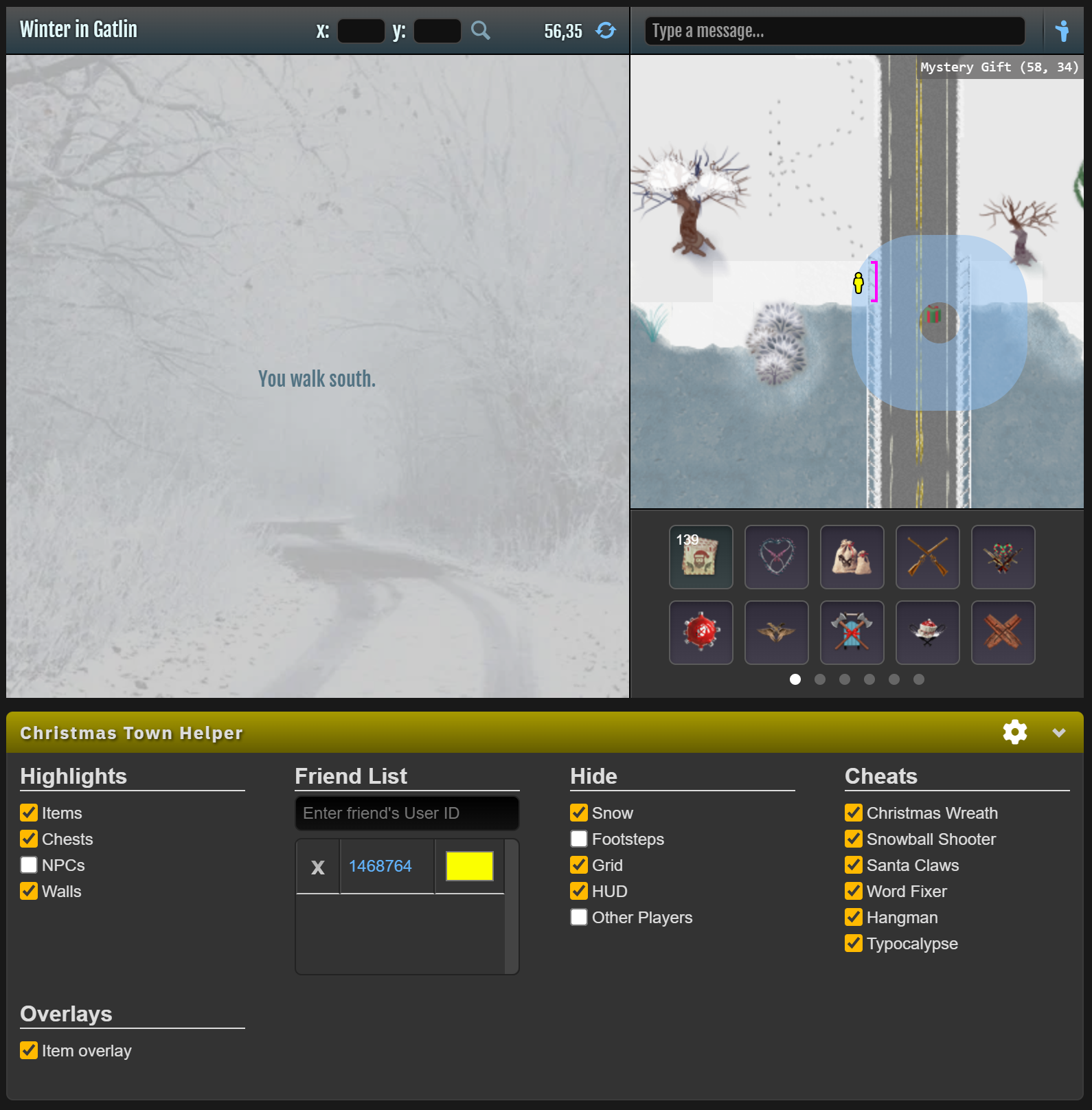Go to second inventory page dot
This screenshot has height=1110, width=1092.
coord(820,679)
